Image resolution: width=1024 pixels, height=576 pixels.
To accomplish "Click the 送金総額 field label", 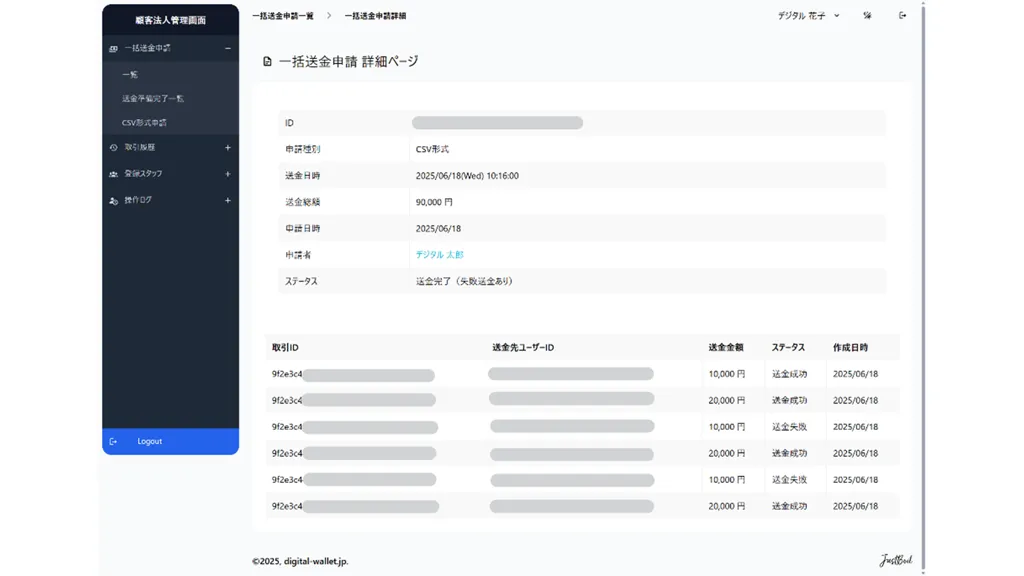I will coord(302,202).
